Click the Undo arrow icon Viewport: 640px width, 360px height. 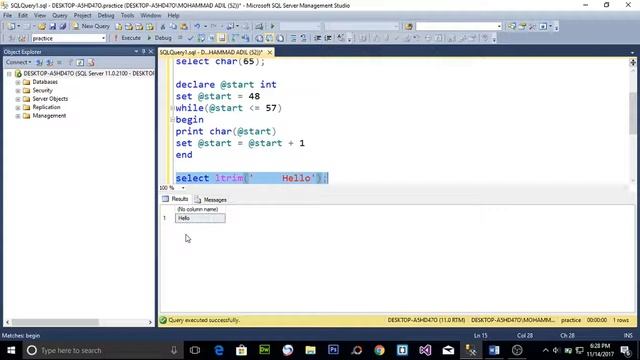coord(197,27)
